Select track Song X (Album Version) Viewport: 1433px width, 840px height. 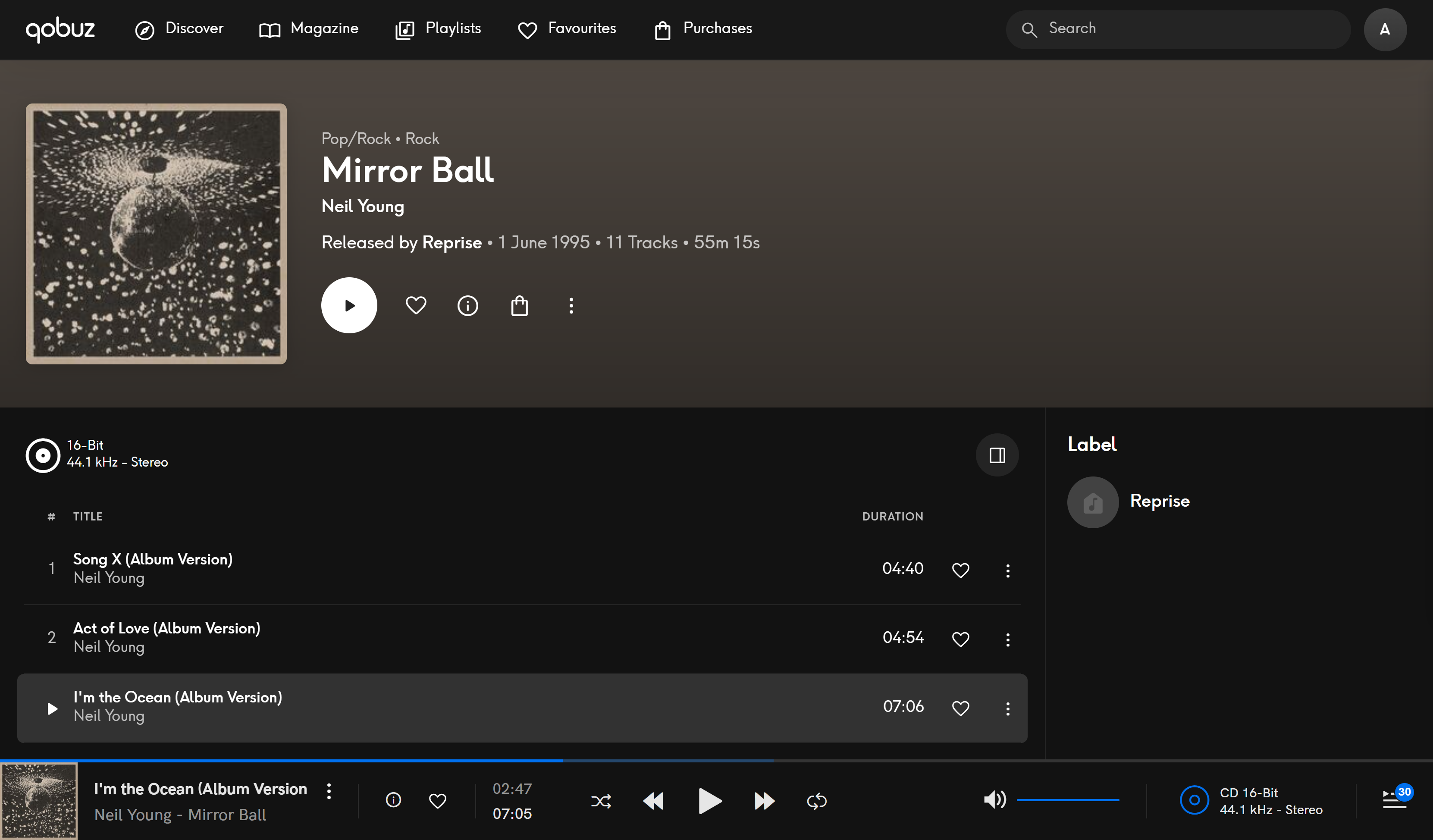tap(523, 569)
